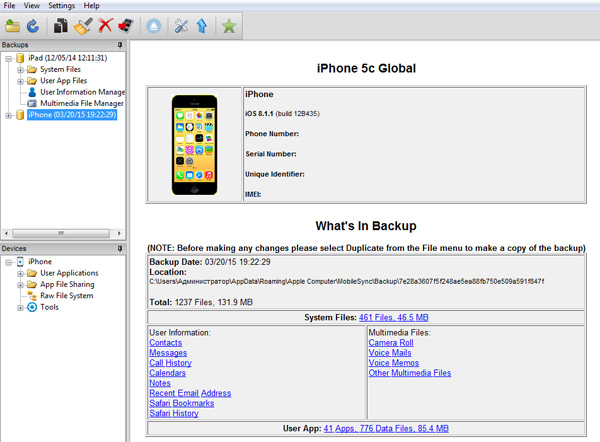
Task: Click the paintbrush clean toolbar icon
Action: click(84, 27)
